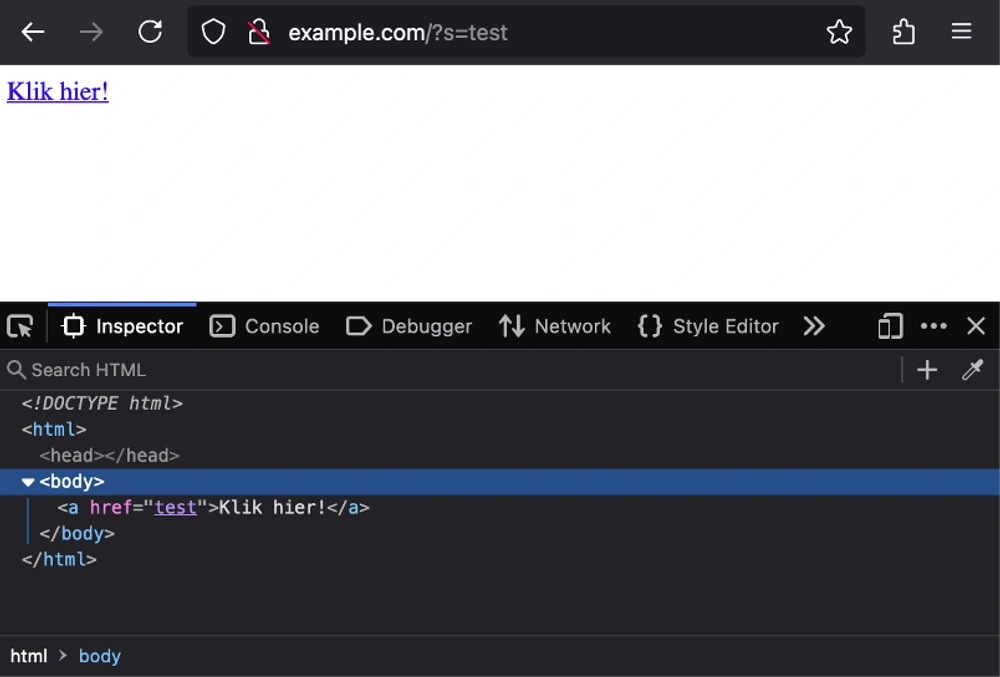The width and height of the screenshot is (1000, 677).
Task: Open the extensions puzzle icon
Action: [903, 32]
